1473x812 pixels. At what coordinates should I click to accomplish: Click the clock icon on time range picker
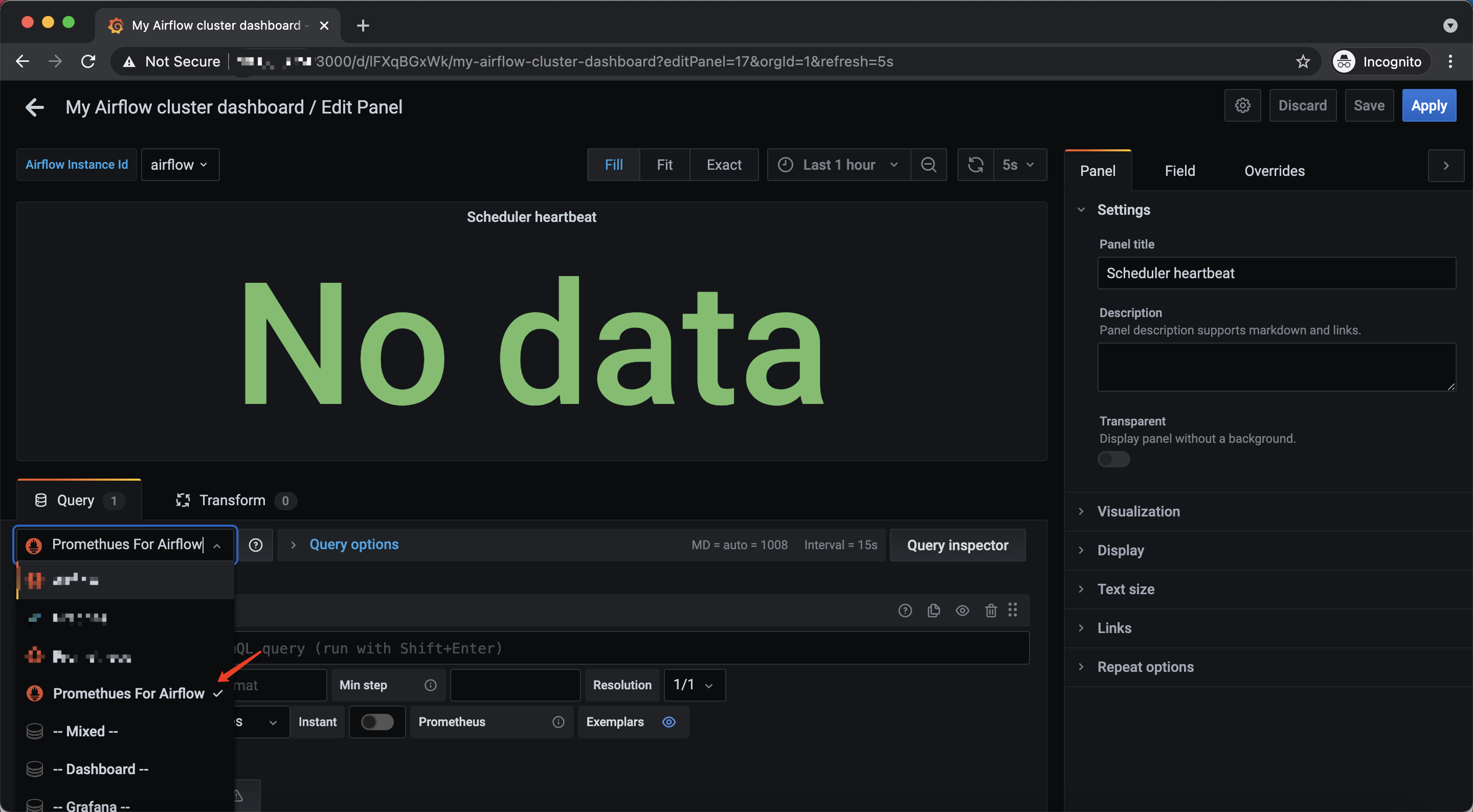coord(786,165)
